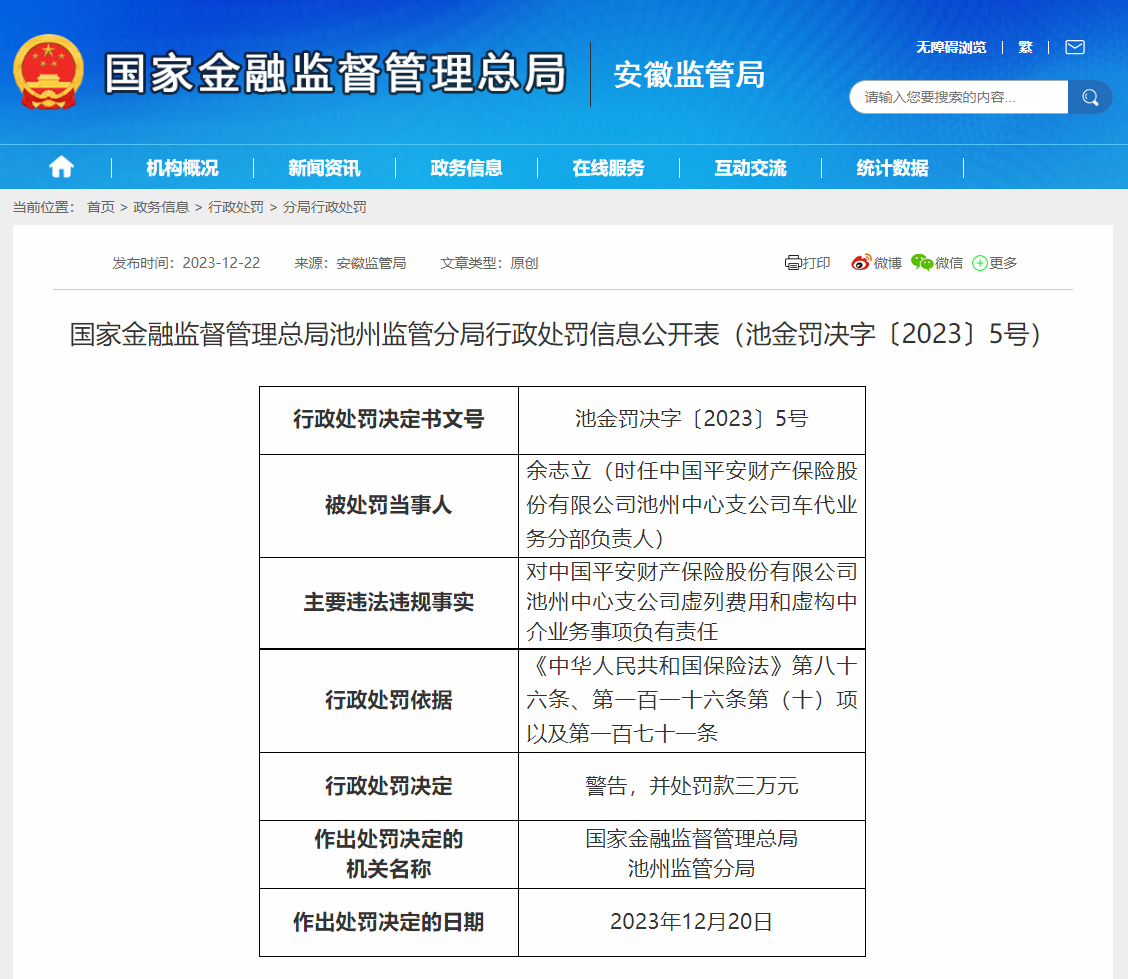Screen dimensions: 1128x979
Task: Open the 更多 plus icon
Action: click(979, 263)
